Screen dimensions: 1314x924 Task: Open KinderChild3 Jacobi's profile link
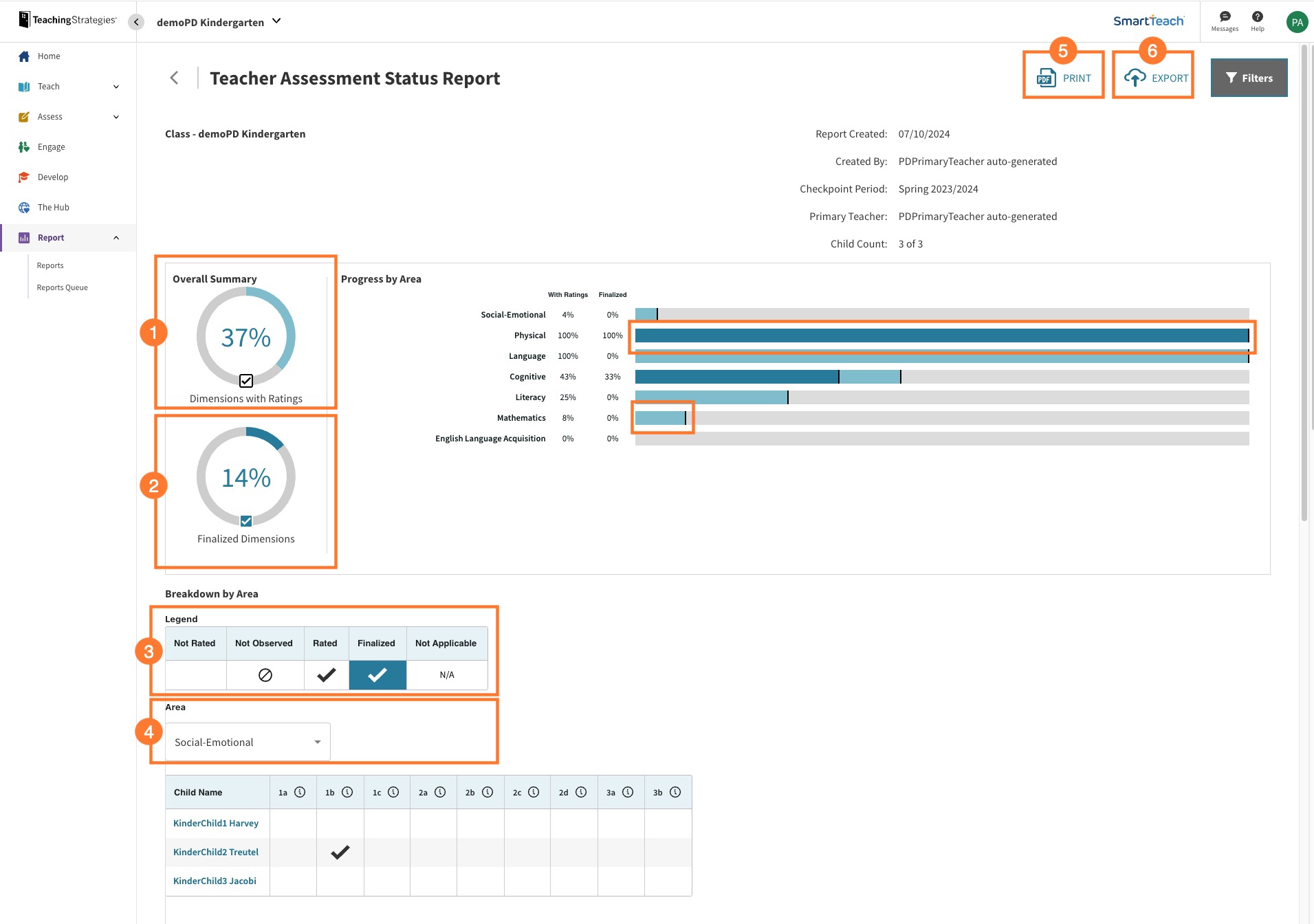[214, 880]
